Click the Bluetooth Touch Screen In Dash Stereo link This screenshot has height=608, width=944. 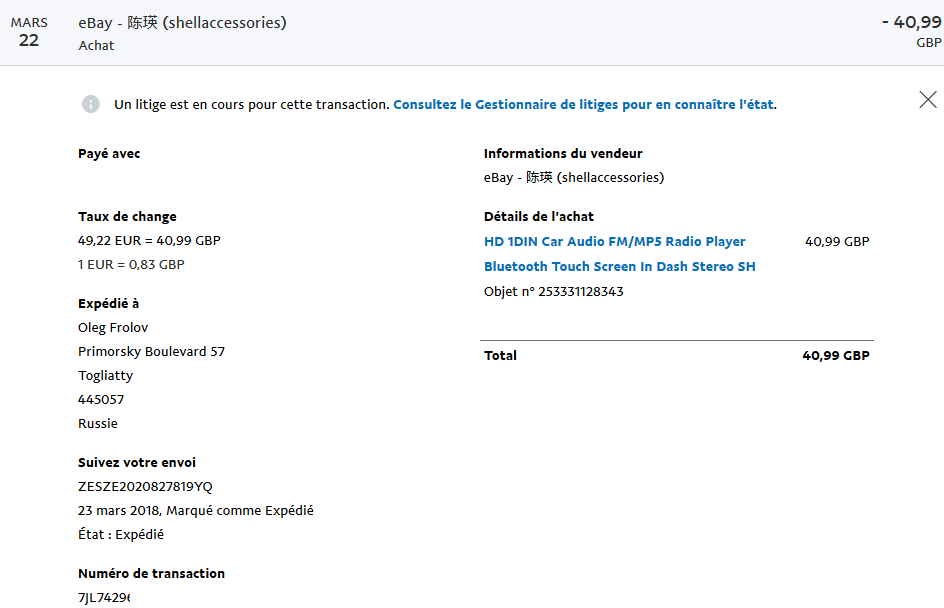click(620, 267)
